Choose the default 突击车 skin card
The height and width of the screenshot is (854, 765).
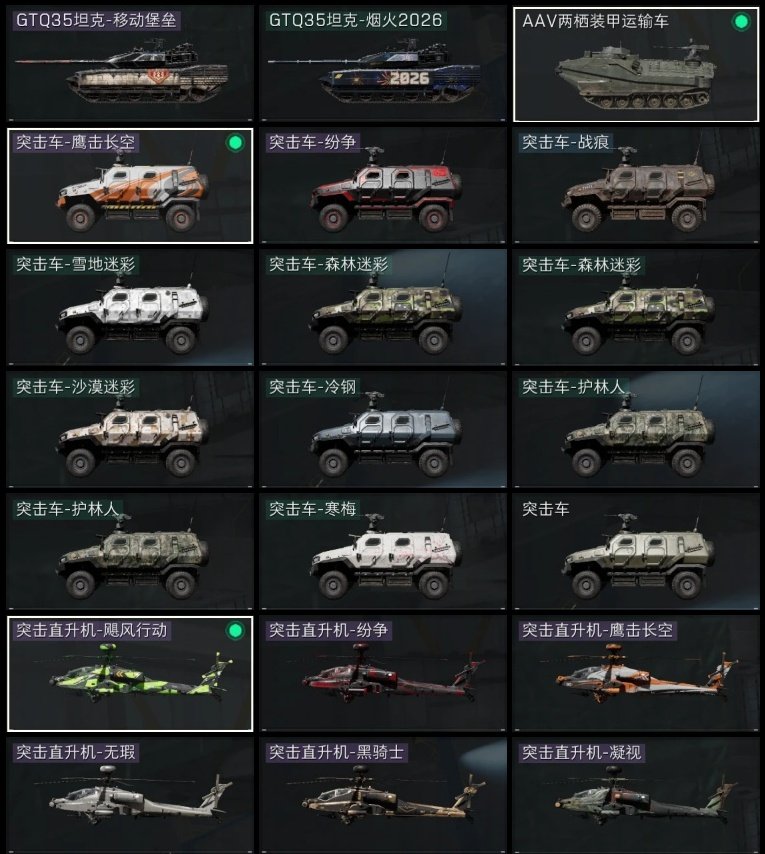pos(636,552)
